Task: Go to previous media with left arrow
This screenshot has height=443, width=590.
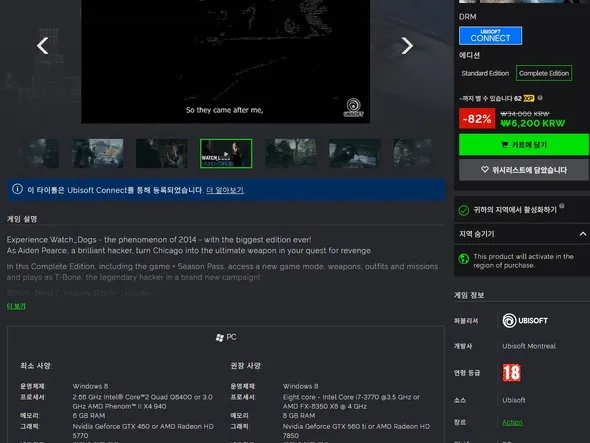Action: 43,46
